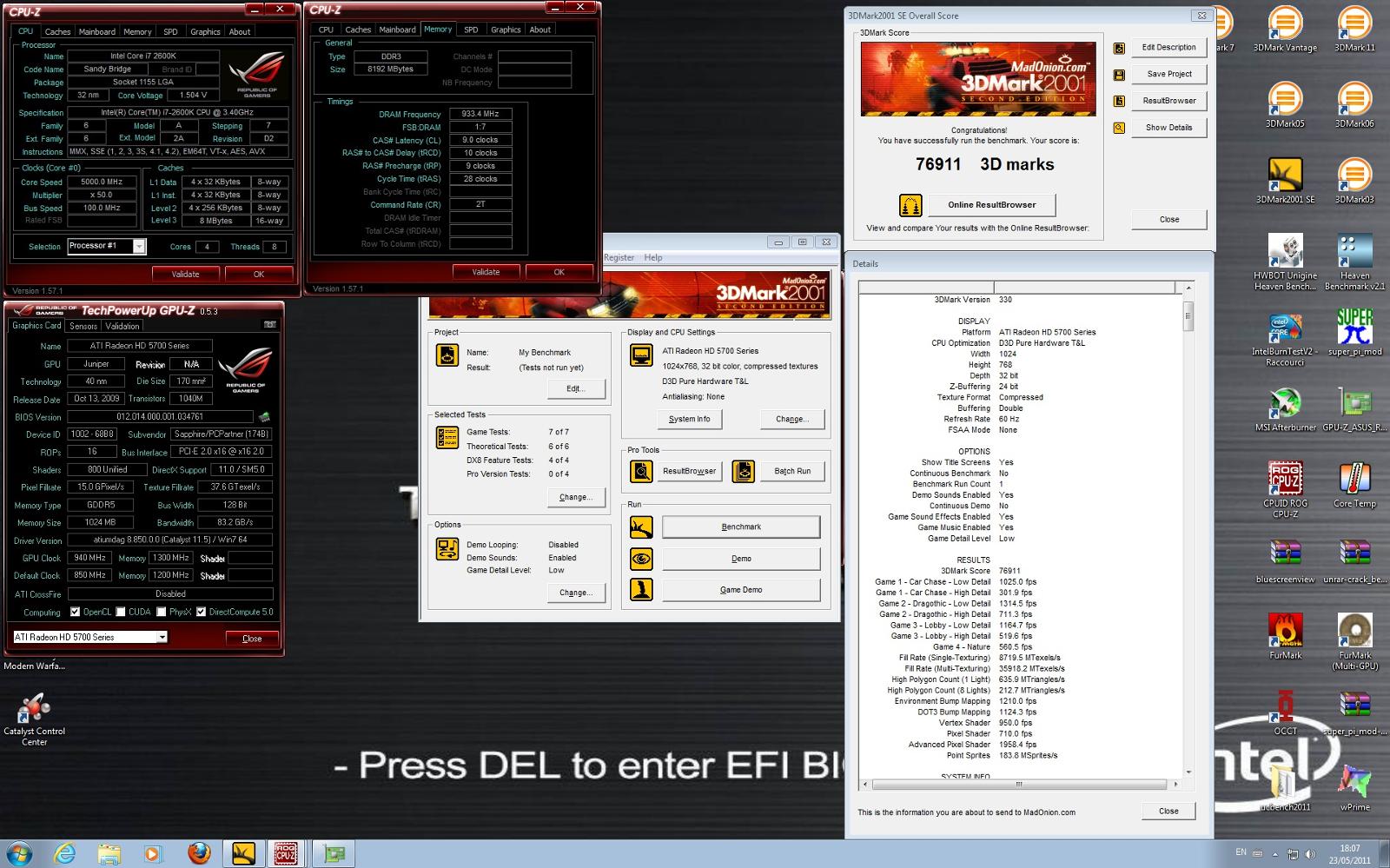Open 3DMark Vantage desktop shortcut
This screenshot has width=1390, height=868.
(1285, 30)
